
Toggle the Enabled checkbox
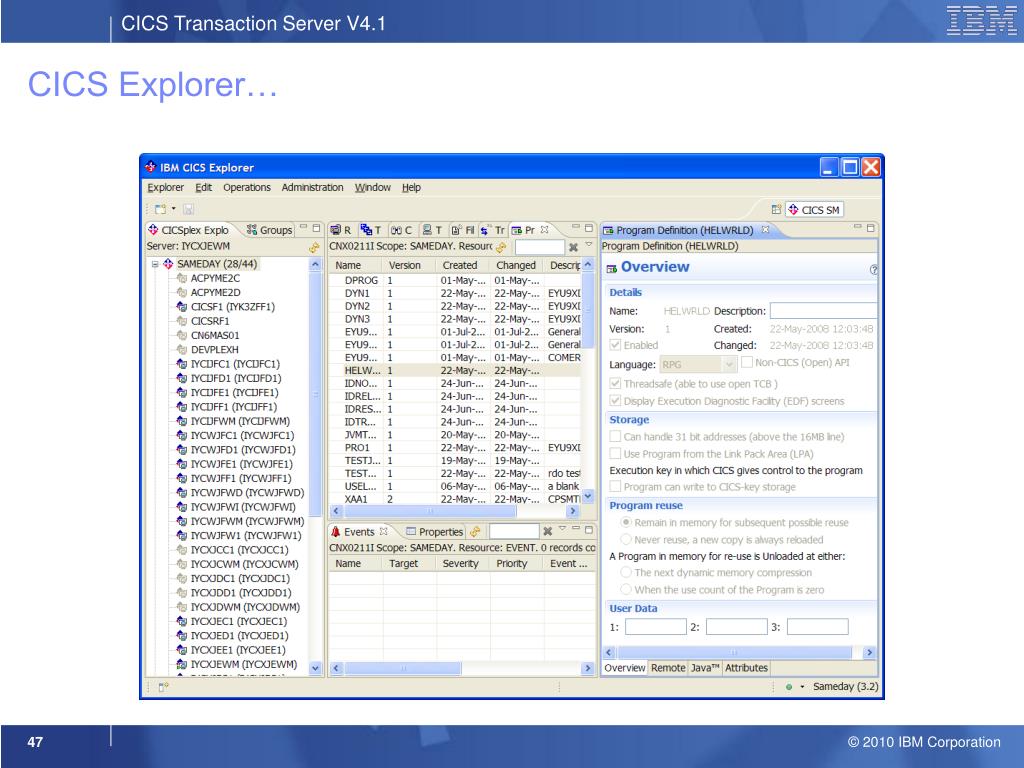(615, 345)
